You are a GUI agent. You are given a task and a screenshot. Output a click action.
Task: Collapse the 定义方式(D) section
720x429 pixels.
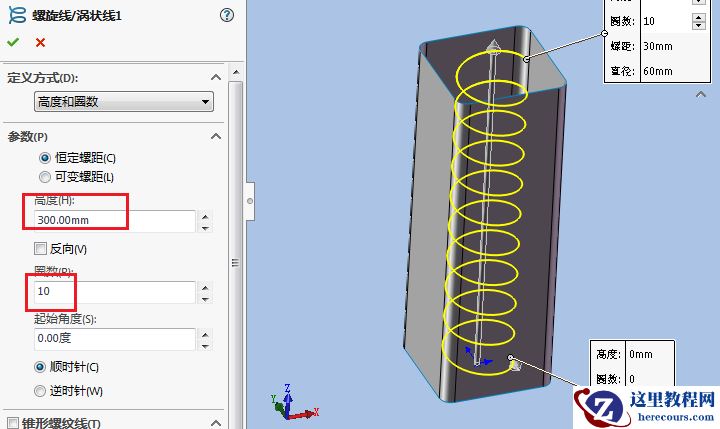tap(215, 77)
